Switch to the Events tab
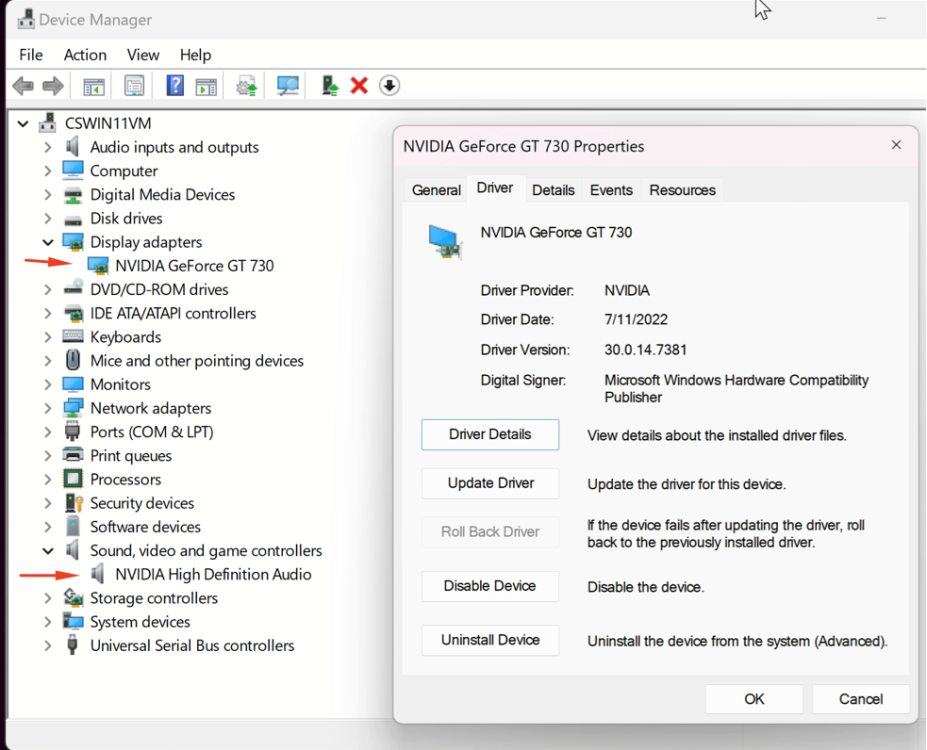Screen dimensions: 927x750 pyautogui.click(x=611, y=190)
